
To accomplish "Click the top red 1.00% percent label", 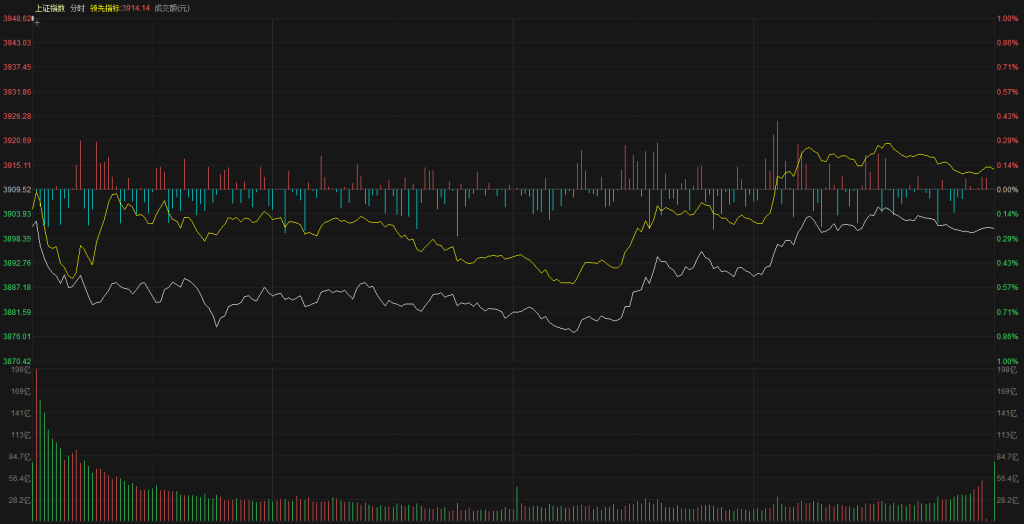I will pos(1006,18).
